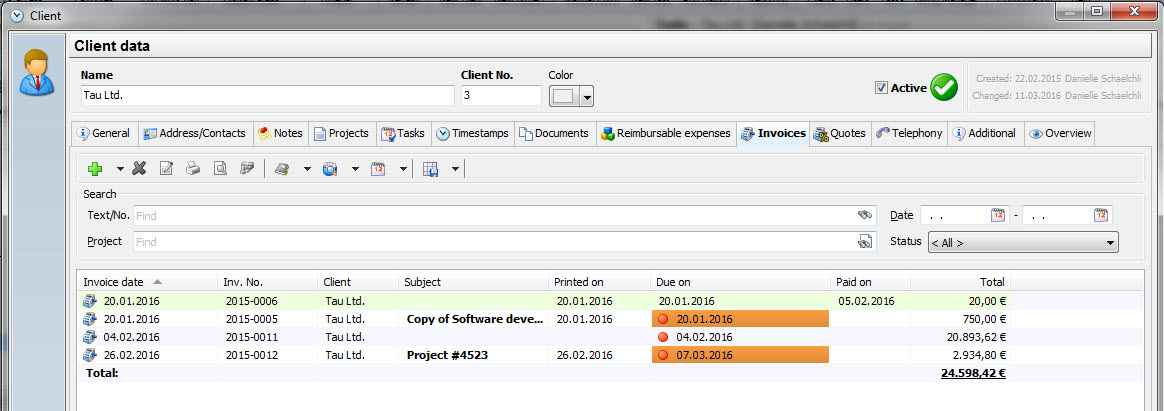Viewport: 1164px width, 411px height.
Task: Switch to the Quotes tab
Action: [839, 133]
